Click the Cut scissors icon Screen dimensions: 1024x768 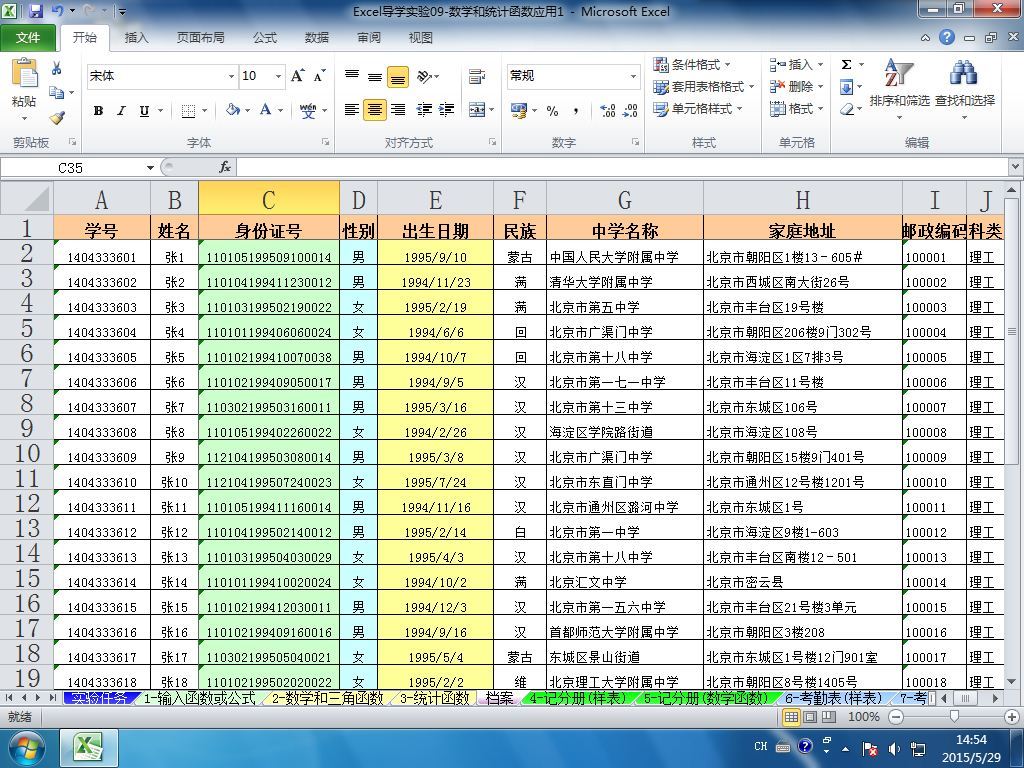[x=57, y=68]
